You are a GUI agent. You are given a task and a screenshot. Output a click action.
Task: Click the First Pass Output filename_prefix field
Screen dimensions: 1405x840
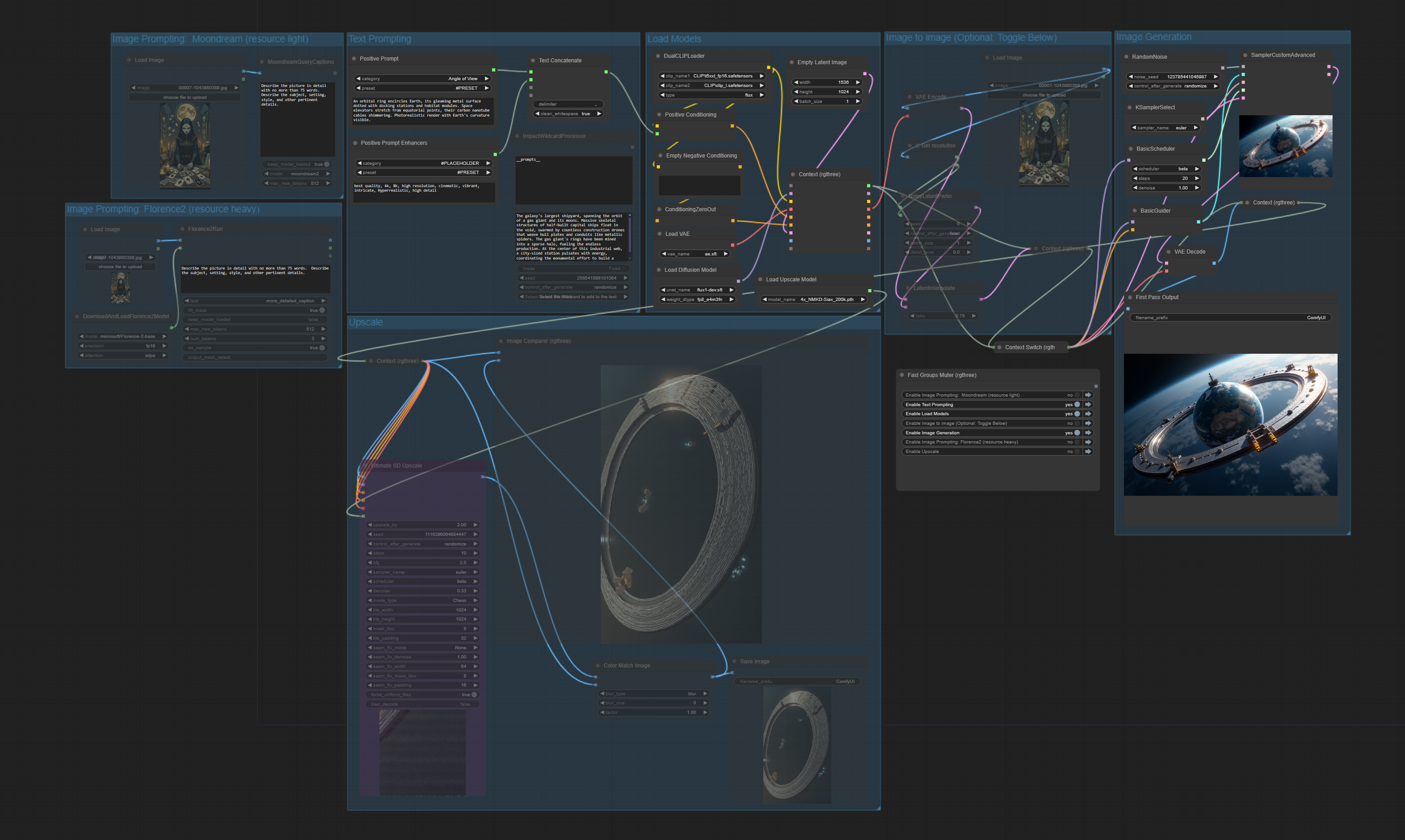(x=1230, y=317)
